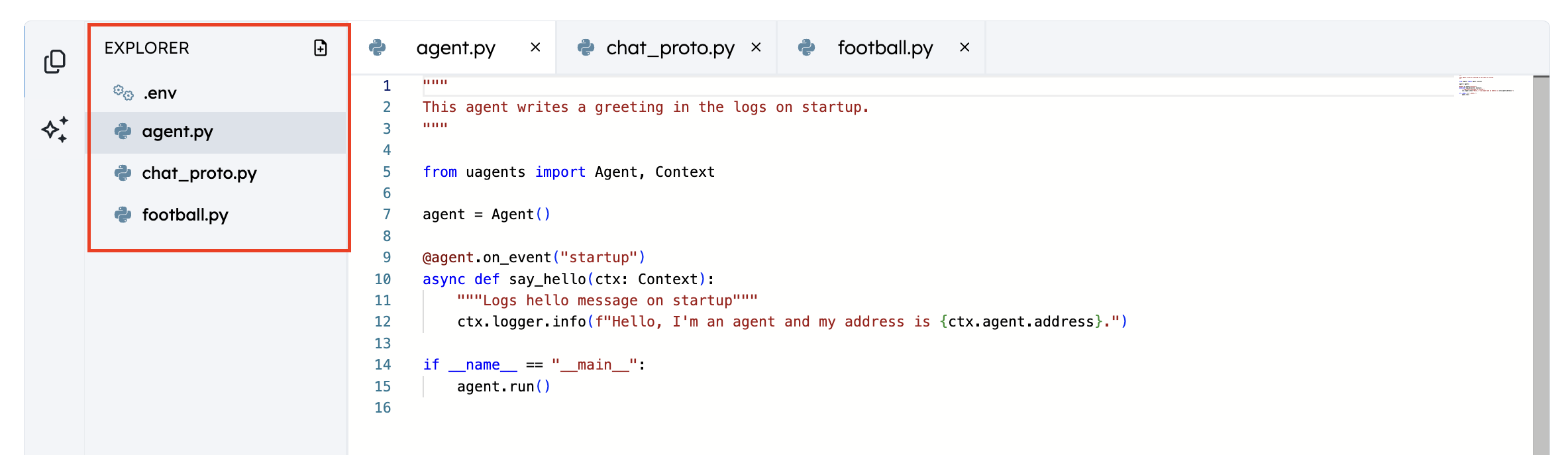1568x455 pixels.
Task: Open the file explorer sidebar icon
Action: (55, 62)
